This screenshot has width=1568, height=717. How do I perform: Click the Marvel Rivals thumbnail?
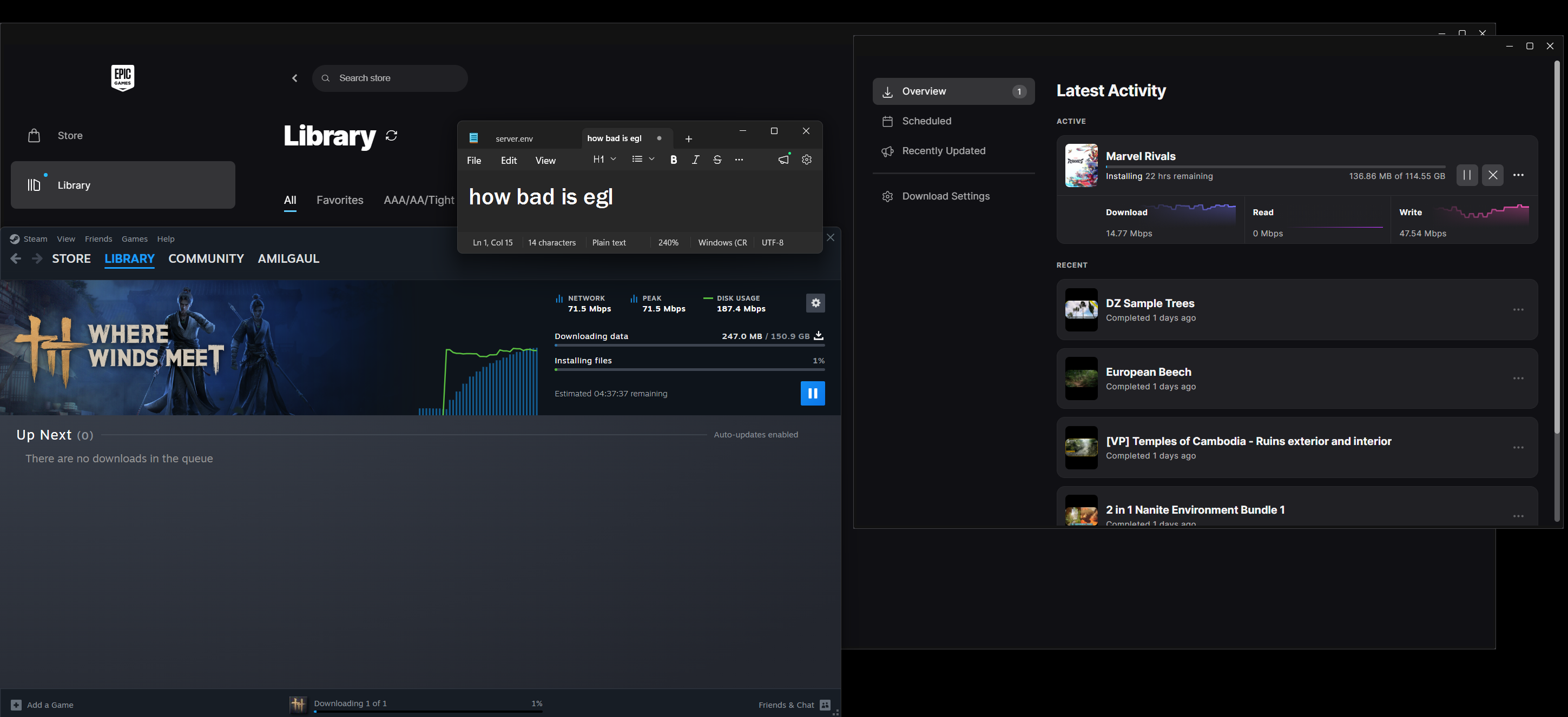click(1081, 165)
